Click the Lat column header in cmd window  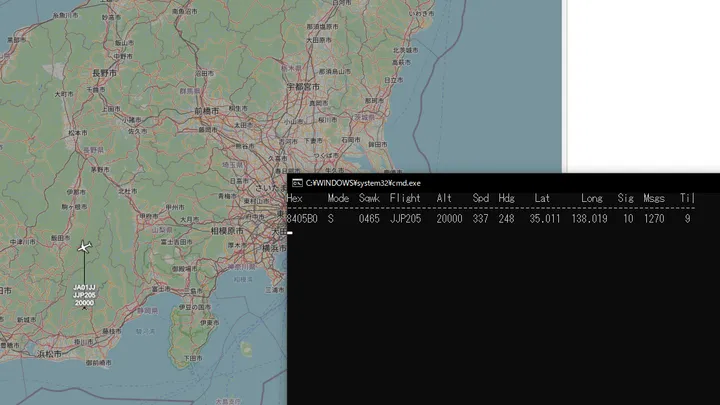[x=542, y=198]
